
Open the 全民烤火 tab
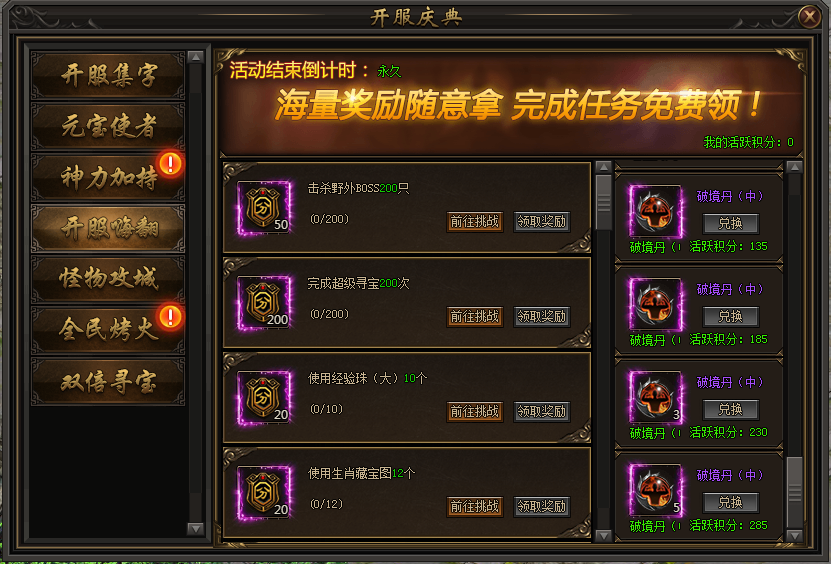point(108,330)
